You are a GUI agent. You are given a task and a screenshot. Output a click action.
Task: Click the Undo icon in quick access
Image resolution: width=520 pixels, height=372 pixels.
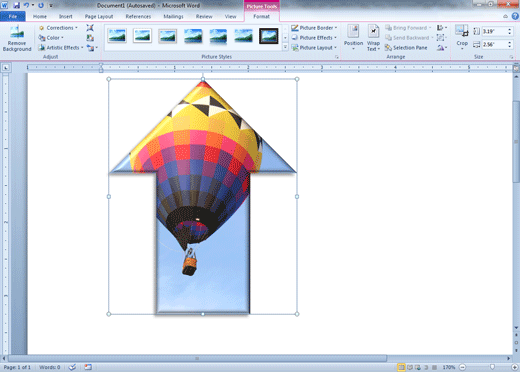pos(26,5)
